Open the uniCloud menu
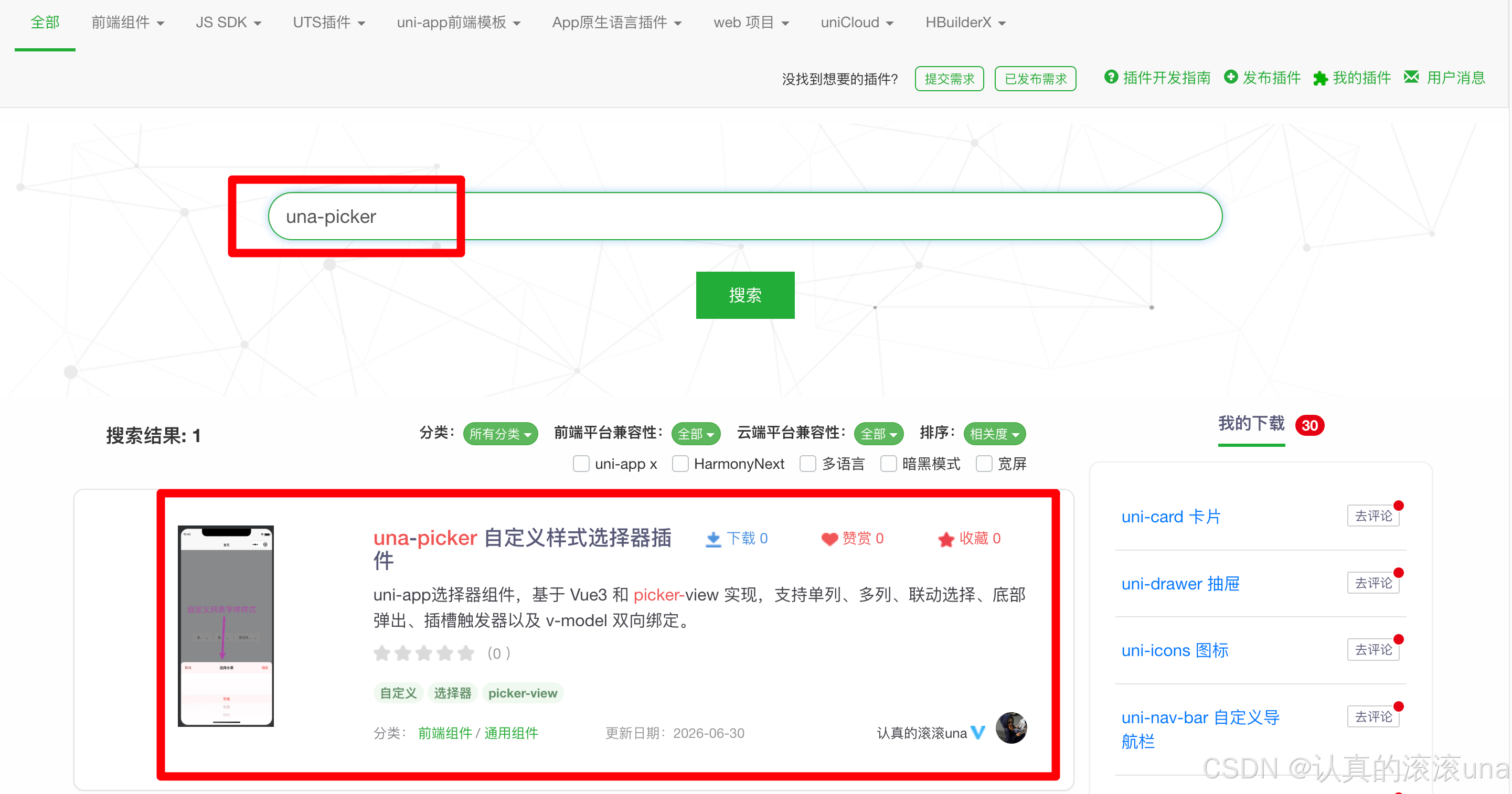Image resolution: width=1512 pixels, height=794 pixels. point(857,23)
